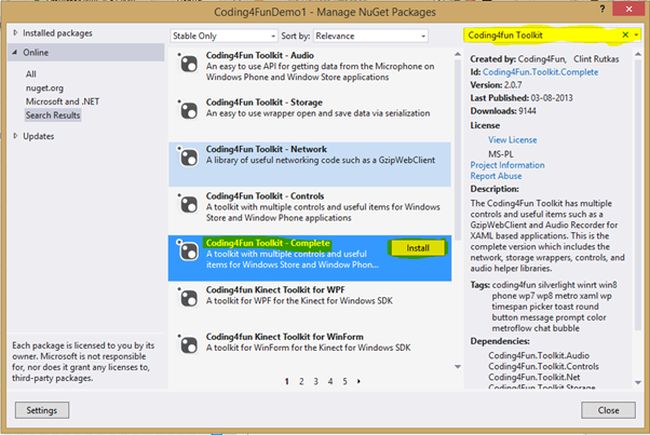The height and width of the screenshot is (435, 650).
Task: Click in the Coding4fun Toolkit search field
Action: (x=543, y=35)
